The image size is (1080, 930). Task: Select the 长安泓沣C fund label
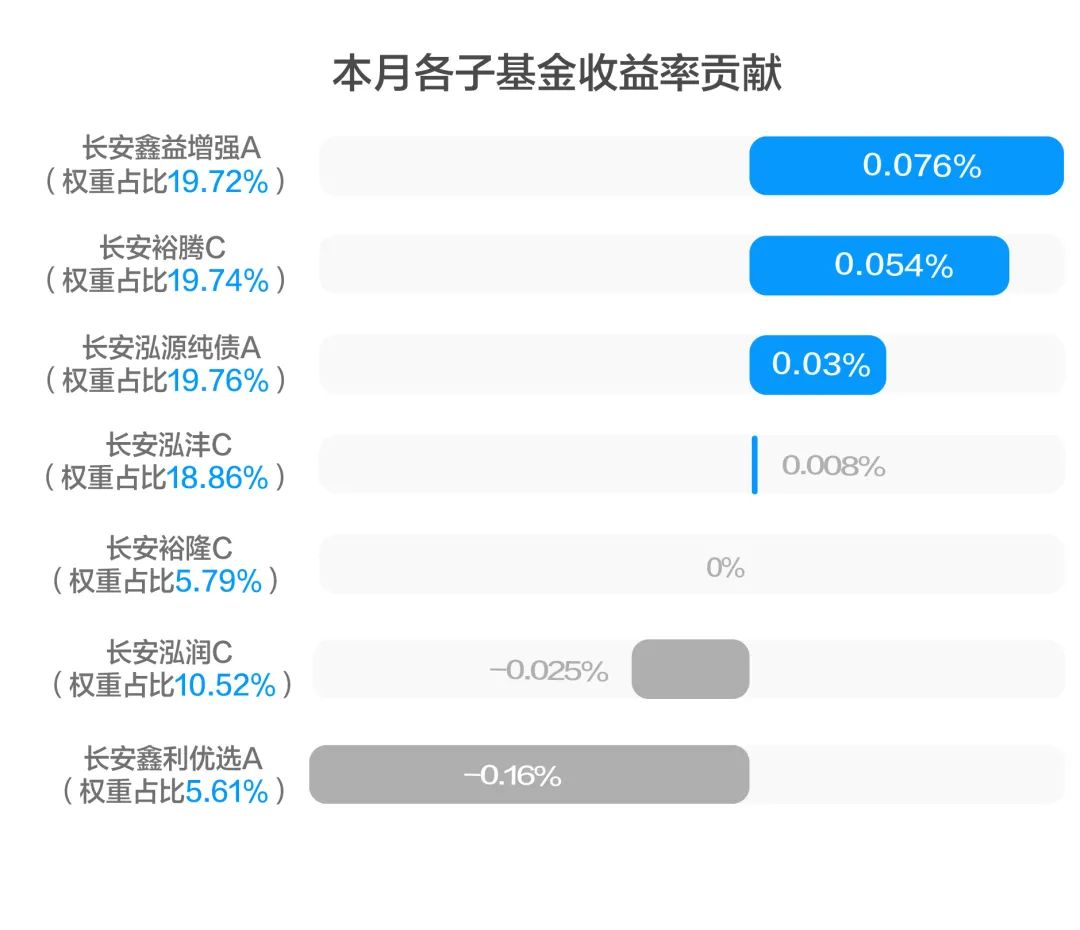(x=169, y=446)
